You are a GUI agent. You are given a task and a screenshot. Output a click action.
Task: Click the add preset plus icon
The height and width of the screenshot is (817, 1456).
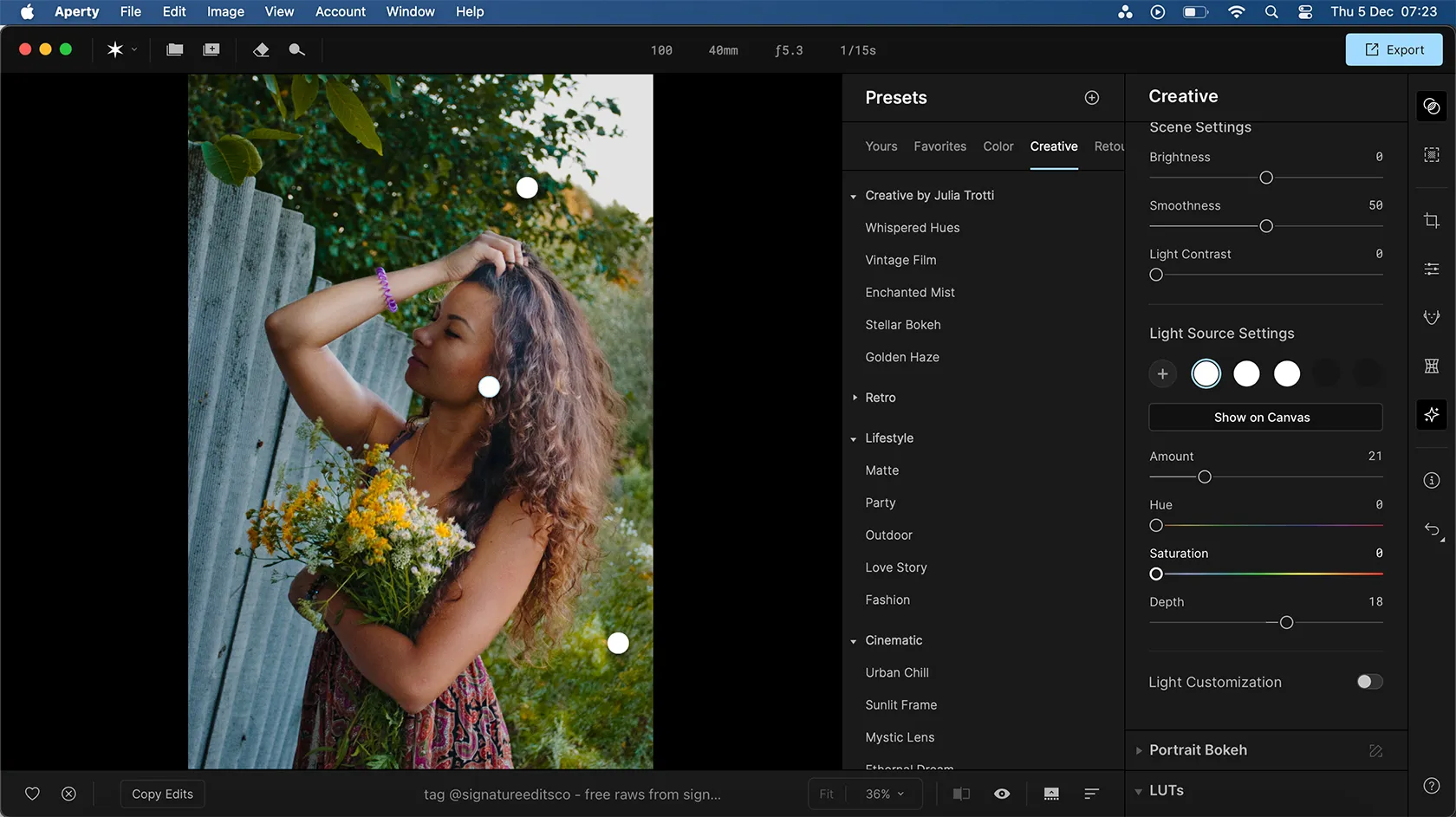(x=1091, y=98)
